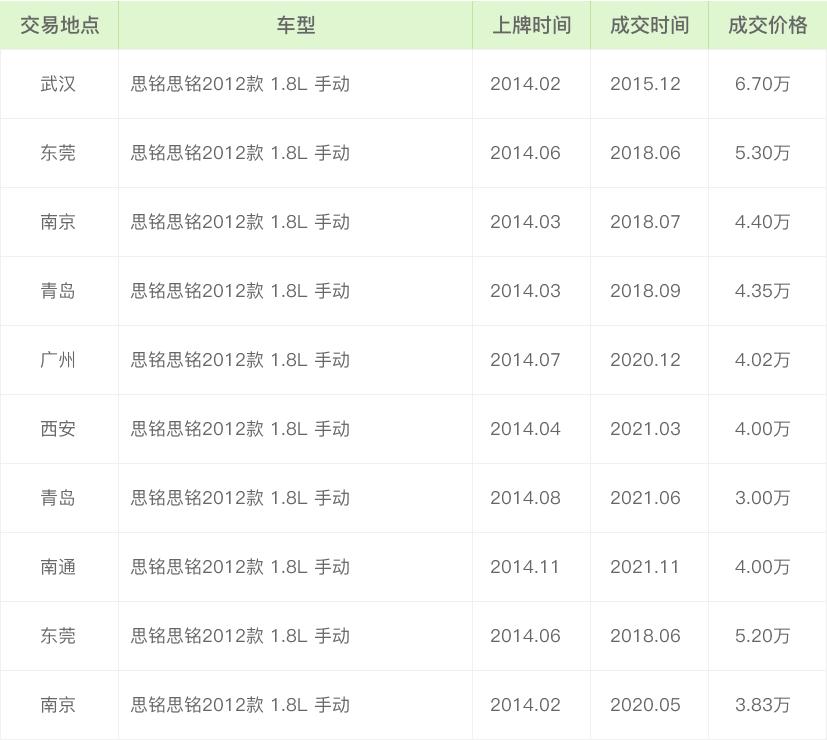Select deal date 2021.11
Viewport: 827px width, 740px height.
point(645,567)
